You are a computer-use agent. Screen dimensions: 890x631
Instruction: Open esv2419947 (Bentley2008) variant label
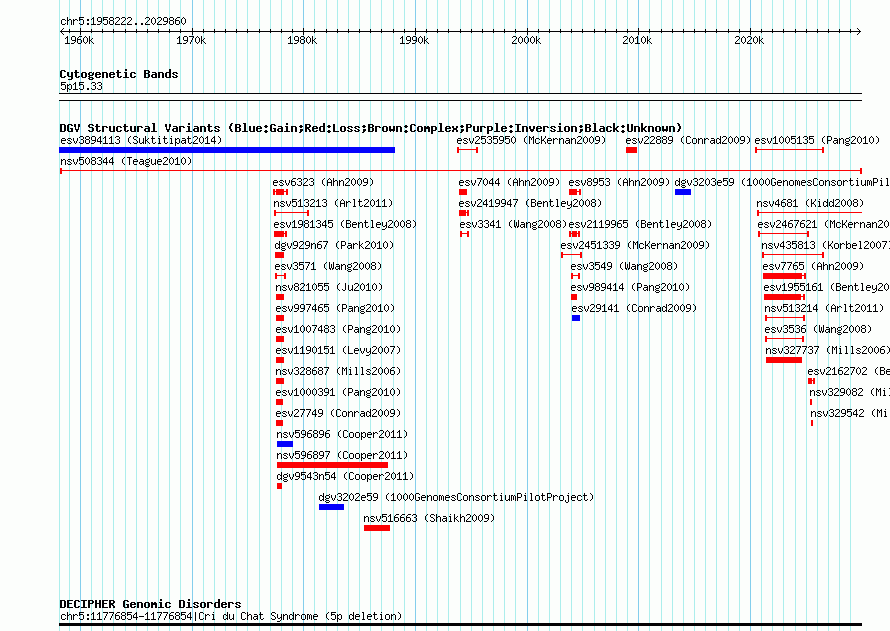pyautogui.click(x=530, y=203)
